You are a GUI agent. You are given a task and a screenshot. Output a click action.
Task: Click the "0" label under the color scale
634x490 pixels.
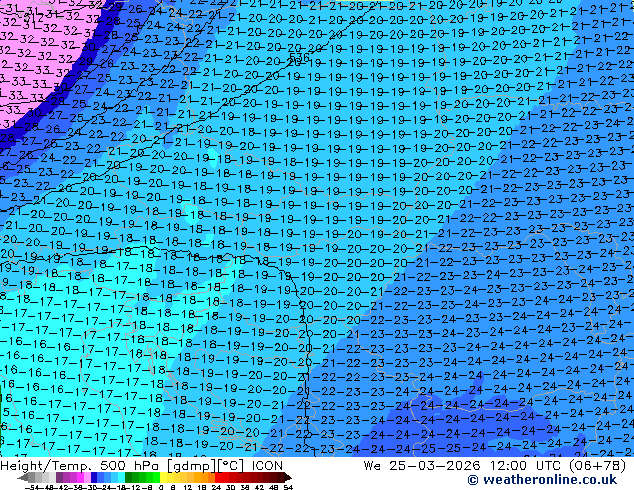[x=161, y=487]
